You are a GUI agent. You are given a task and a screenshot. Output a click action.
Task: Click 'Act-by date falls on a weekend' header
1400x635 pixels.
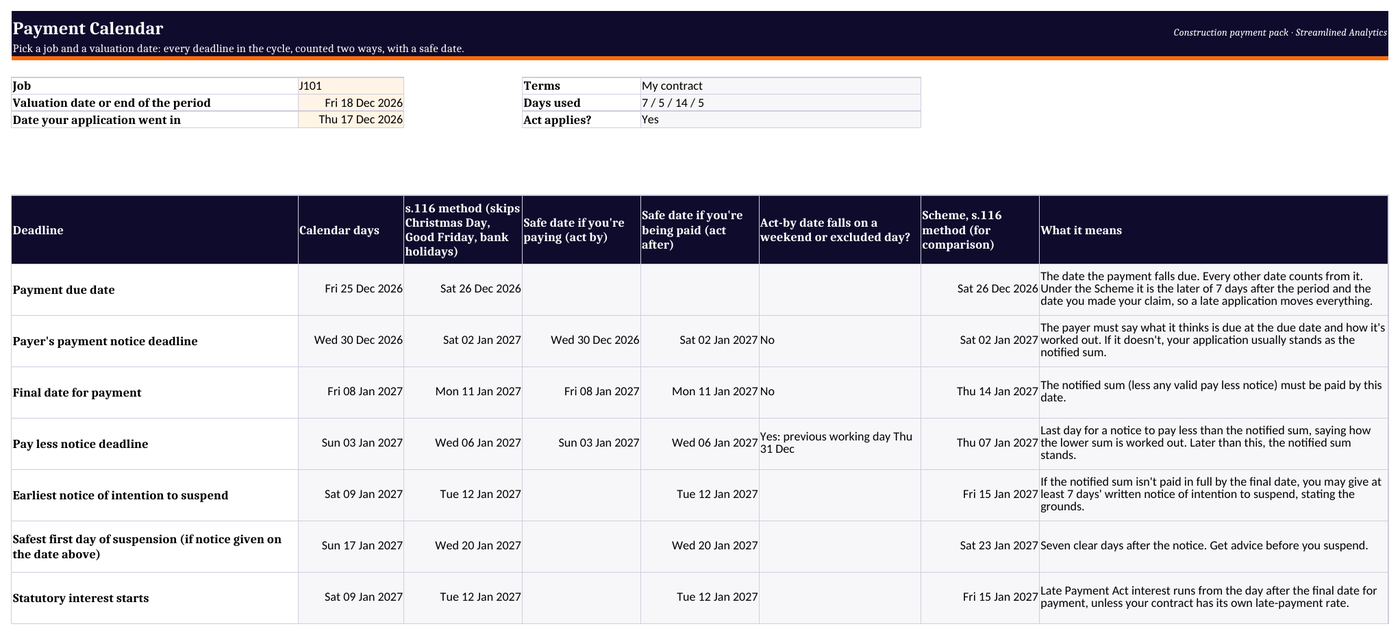point(840,230)
